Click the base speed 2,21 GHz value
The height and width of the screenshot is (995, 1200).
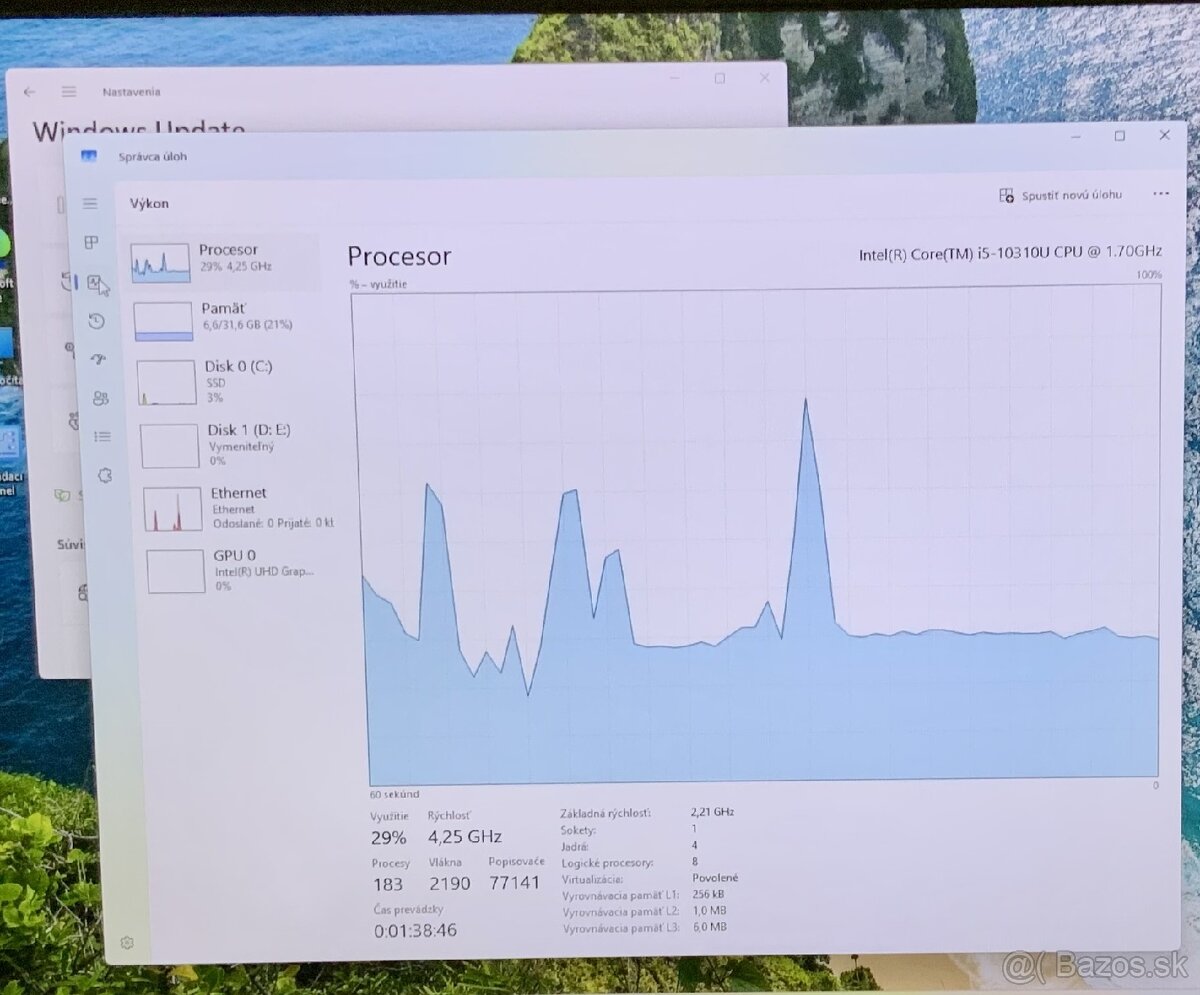tap(712, 812)
